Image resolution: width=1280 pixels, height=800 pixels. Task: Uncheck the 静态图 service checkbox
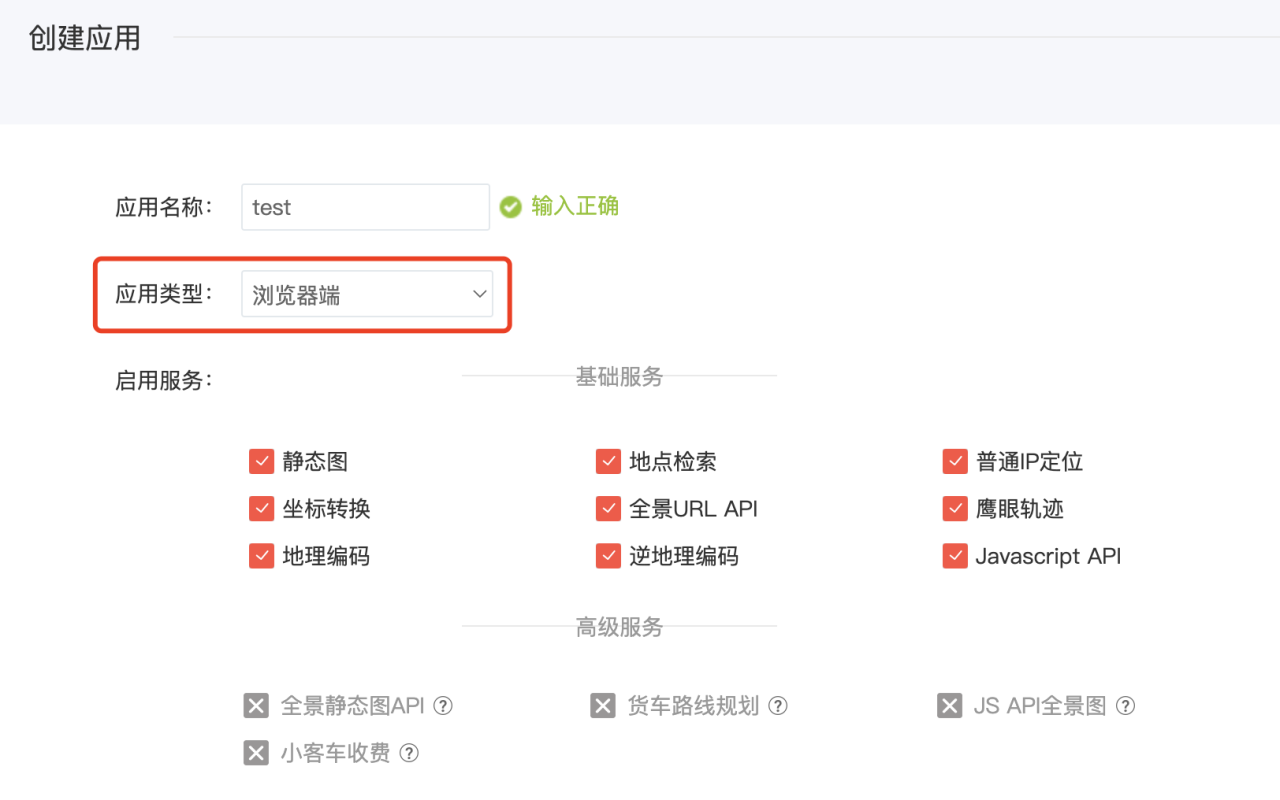tap(261, 461)
